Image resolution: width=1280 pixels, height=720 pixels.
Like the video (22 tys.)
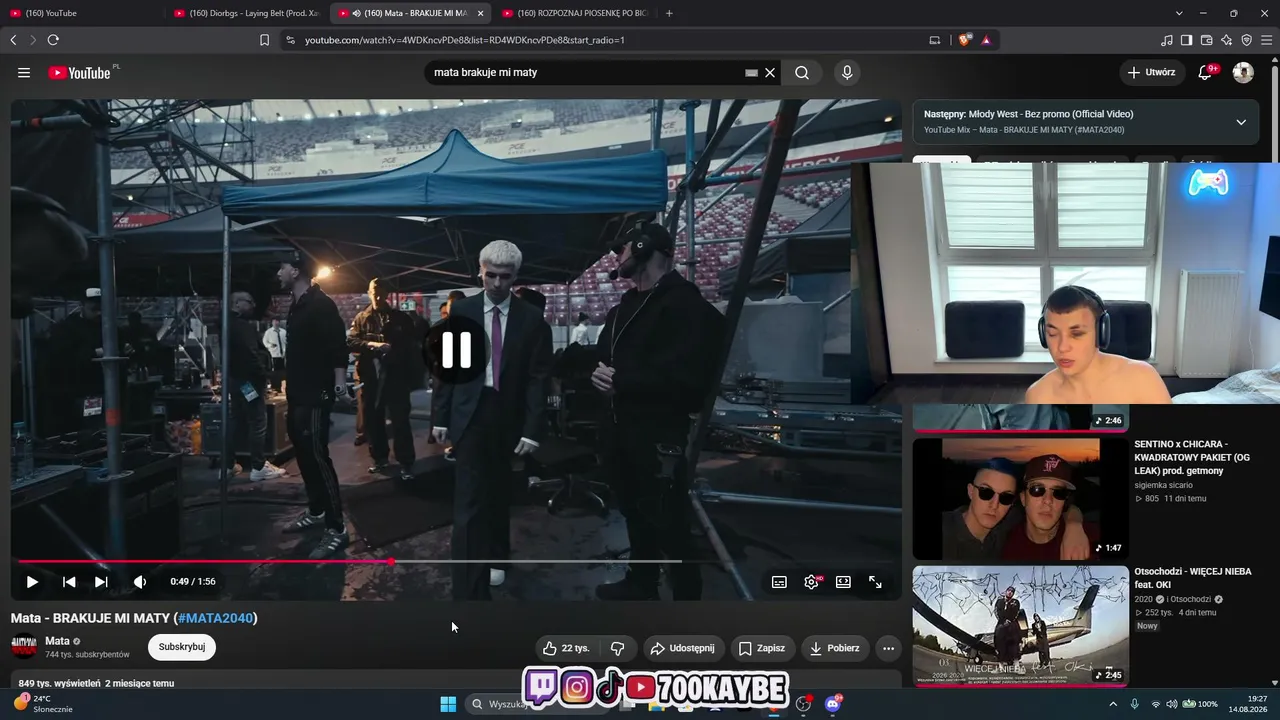click(566, 648)
